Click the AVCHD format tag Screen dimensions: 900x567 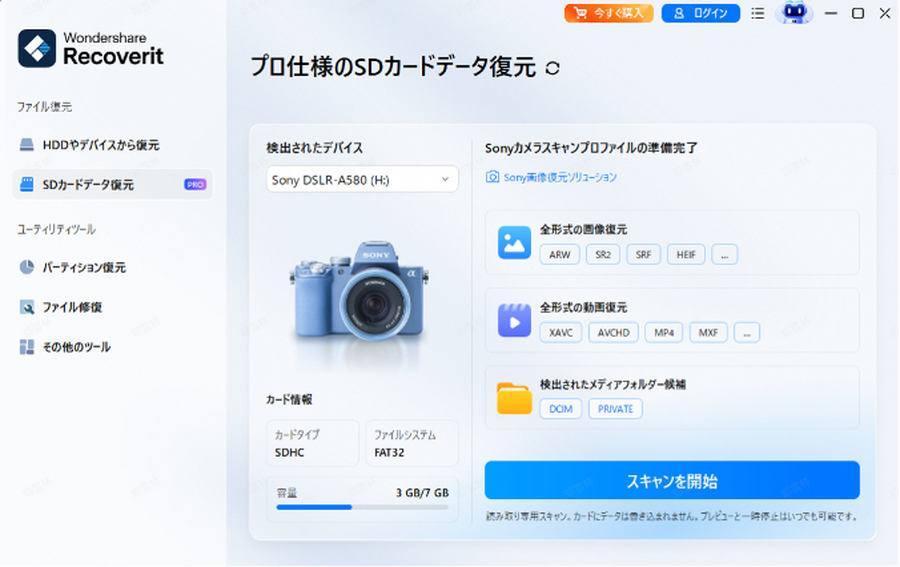[614, 332]
